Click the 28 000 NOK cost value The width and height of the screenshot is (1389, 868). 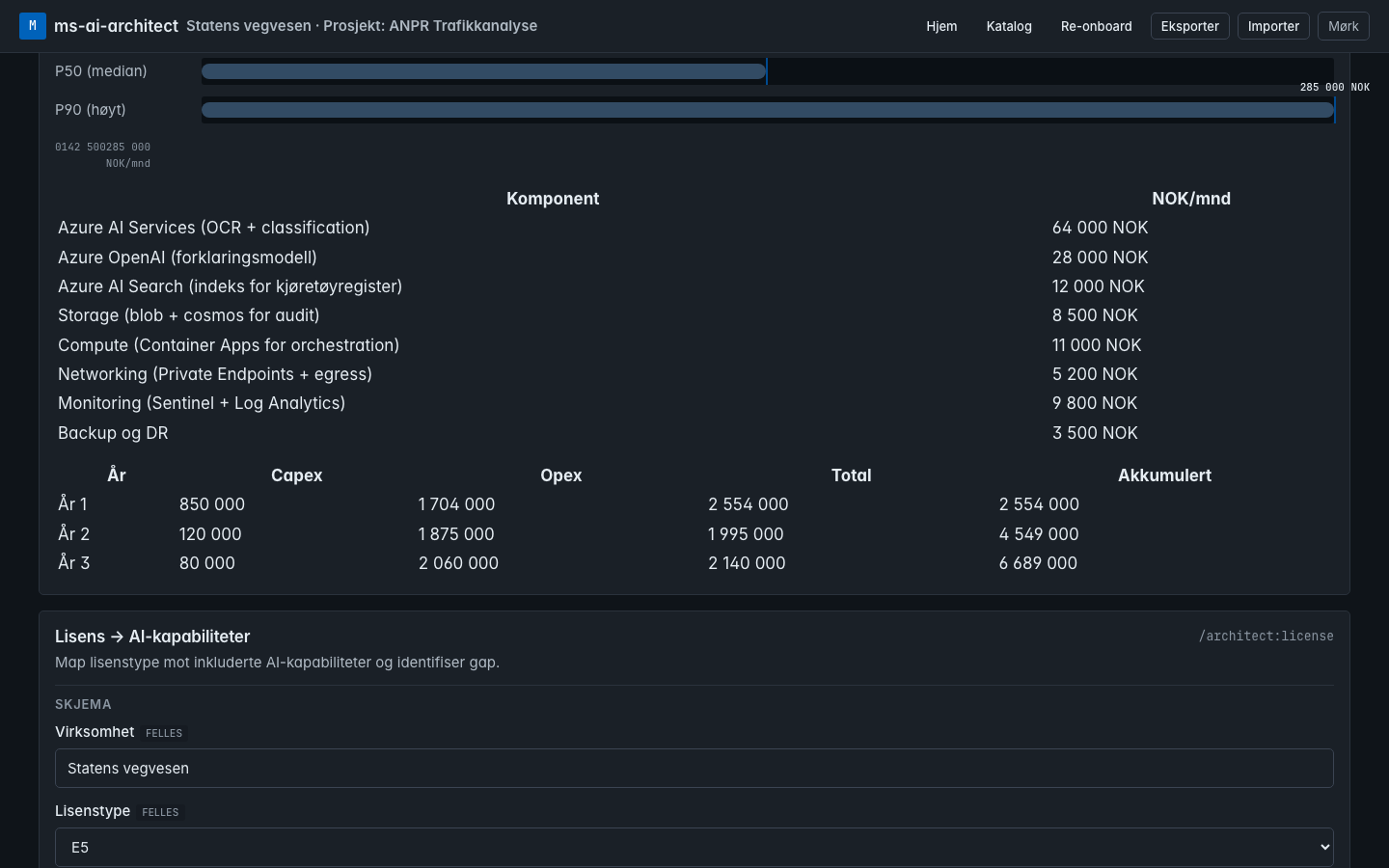tap(1101, 258)
